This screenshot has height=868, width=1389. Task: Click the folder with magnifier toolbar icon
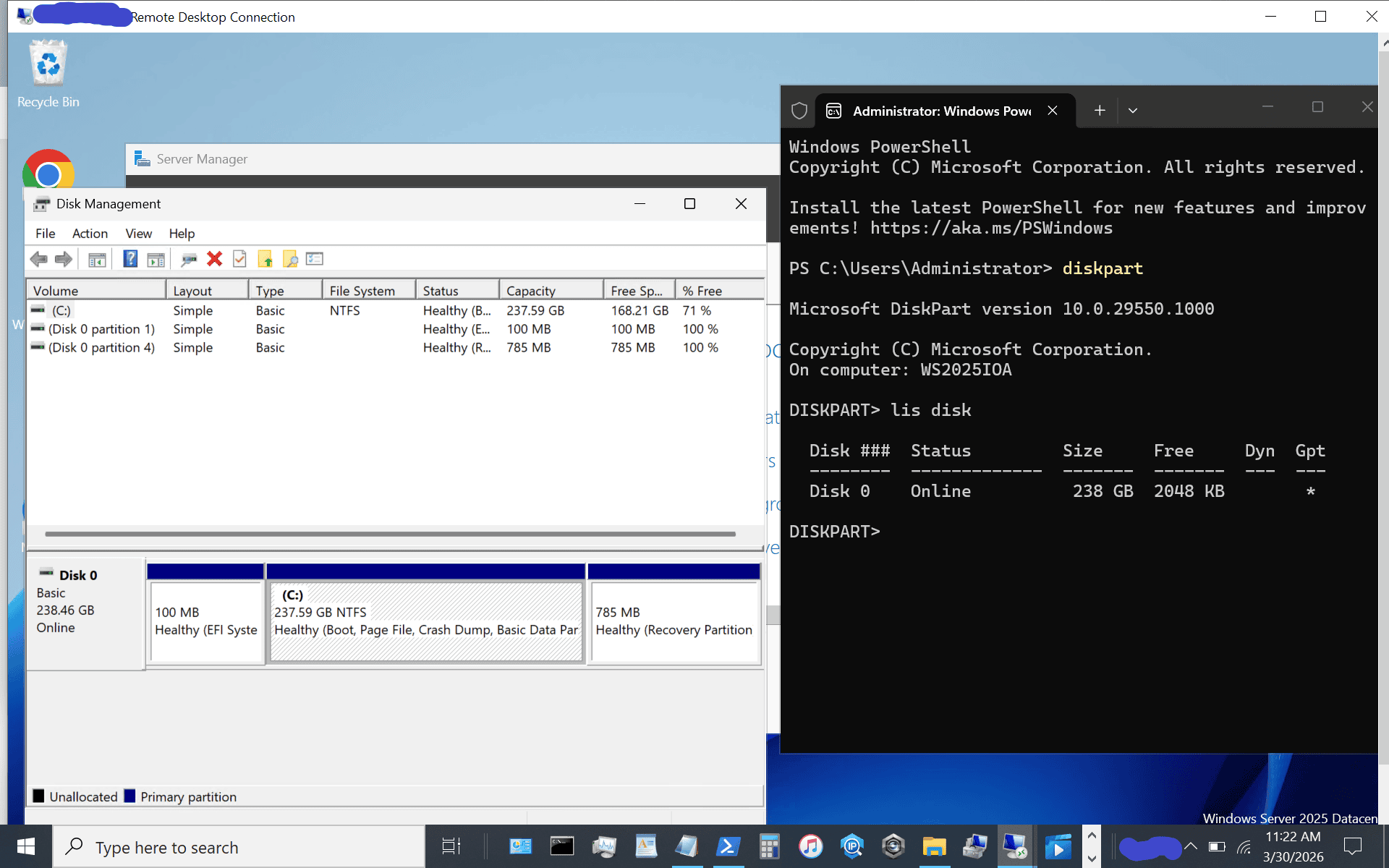[290, 259]
